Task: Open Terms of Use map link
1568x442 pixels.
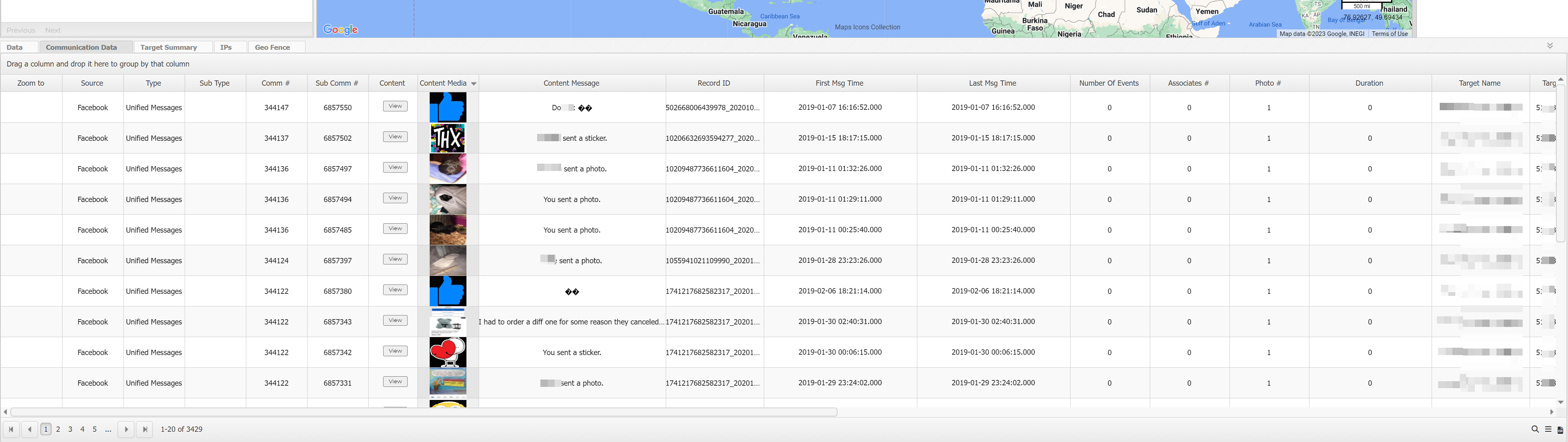Action: pyautogui.click(x=1390, y=34)
